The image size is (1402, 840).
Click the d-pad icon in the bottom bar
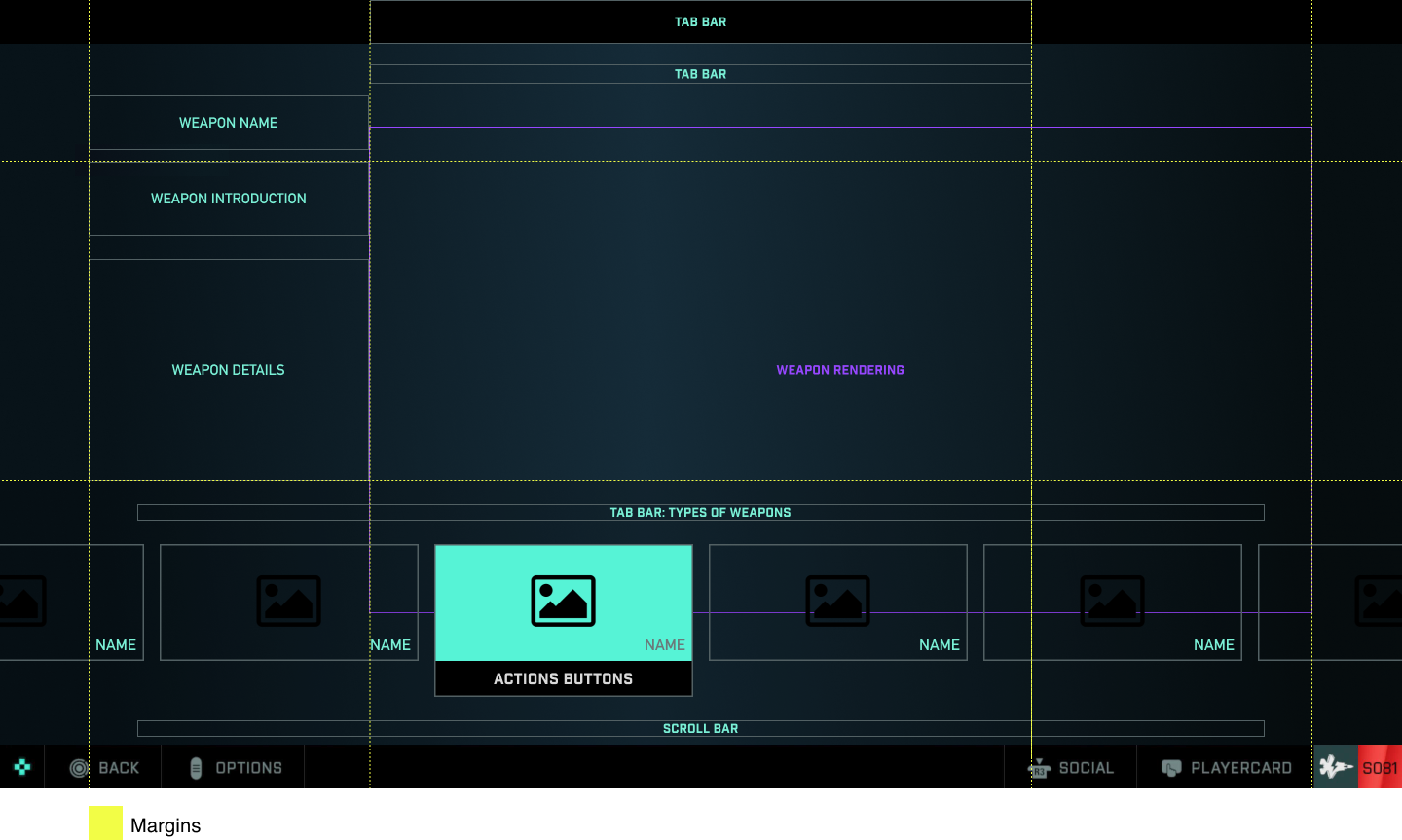point(22,767)
